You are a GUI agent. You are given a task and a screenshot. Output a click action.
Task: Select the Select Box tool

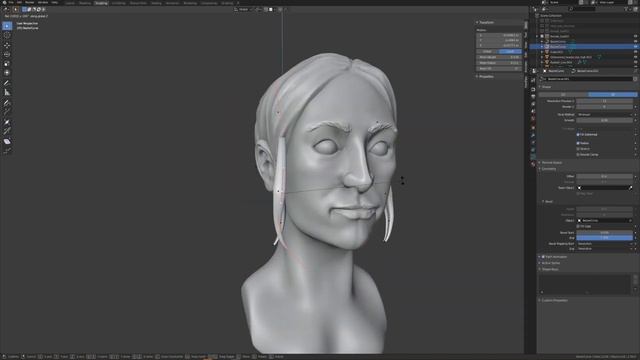(7, 26)
